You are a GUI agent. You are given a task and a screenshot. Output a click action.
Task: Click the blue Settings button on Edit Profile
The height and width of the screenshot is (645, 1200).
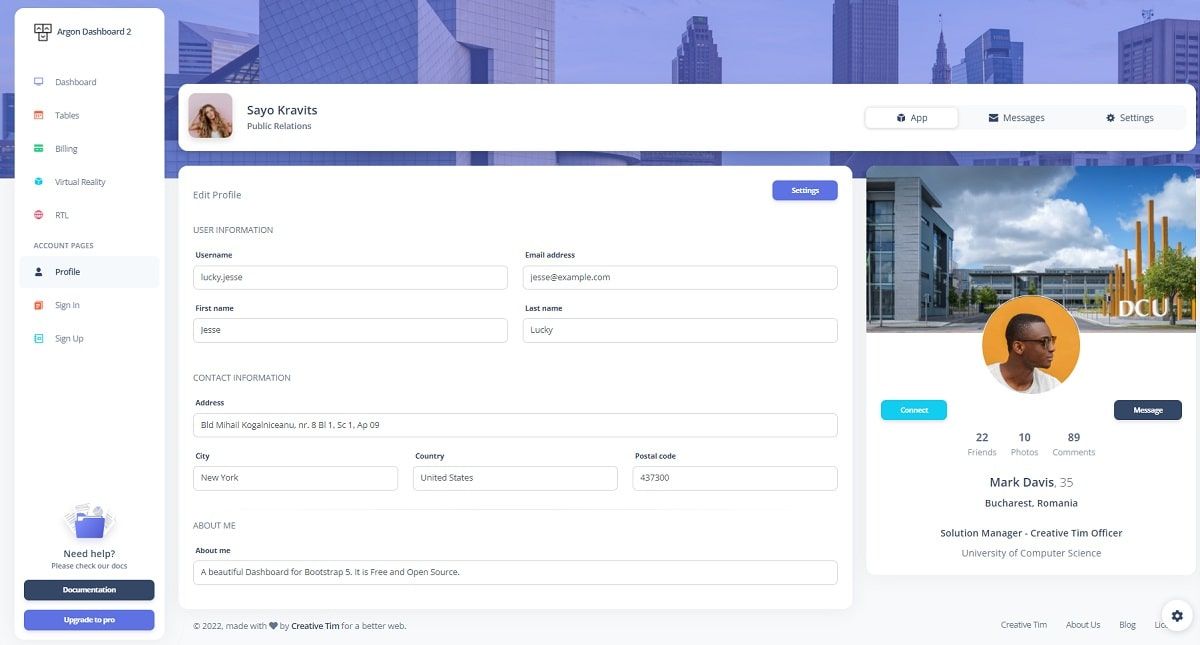pos(804,190)
